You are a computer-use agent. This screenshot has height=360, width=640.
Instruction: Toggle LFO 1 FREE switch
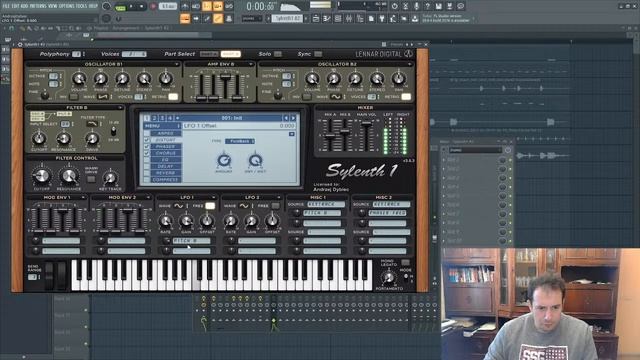pyautogui.click(x=210, y=206)
